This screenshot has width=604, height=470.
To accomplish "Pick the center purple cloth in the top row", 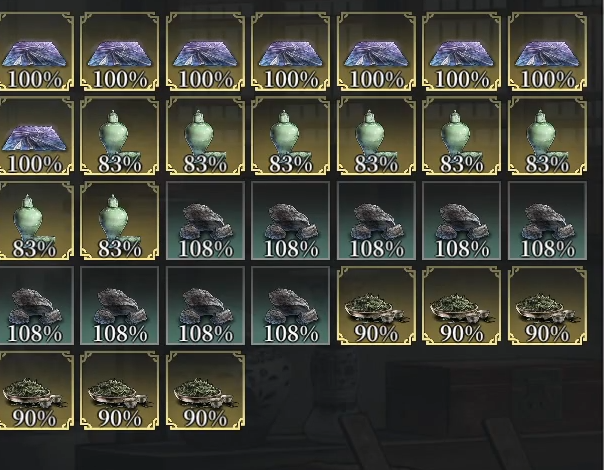I will (290, 51).
